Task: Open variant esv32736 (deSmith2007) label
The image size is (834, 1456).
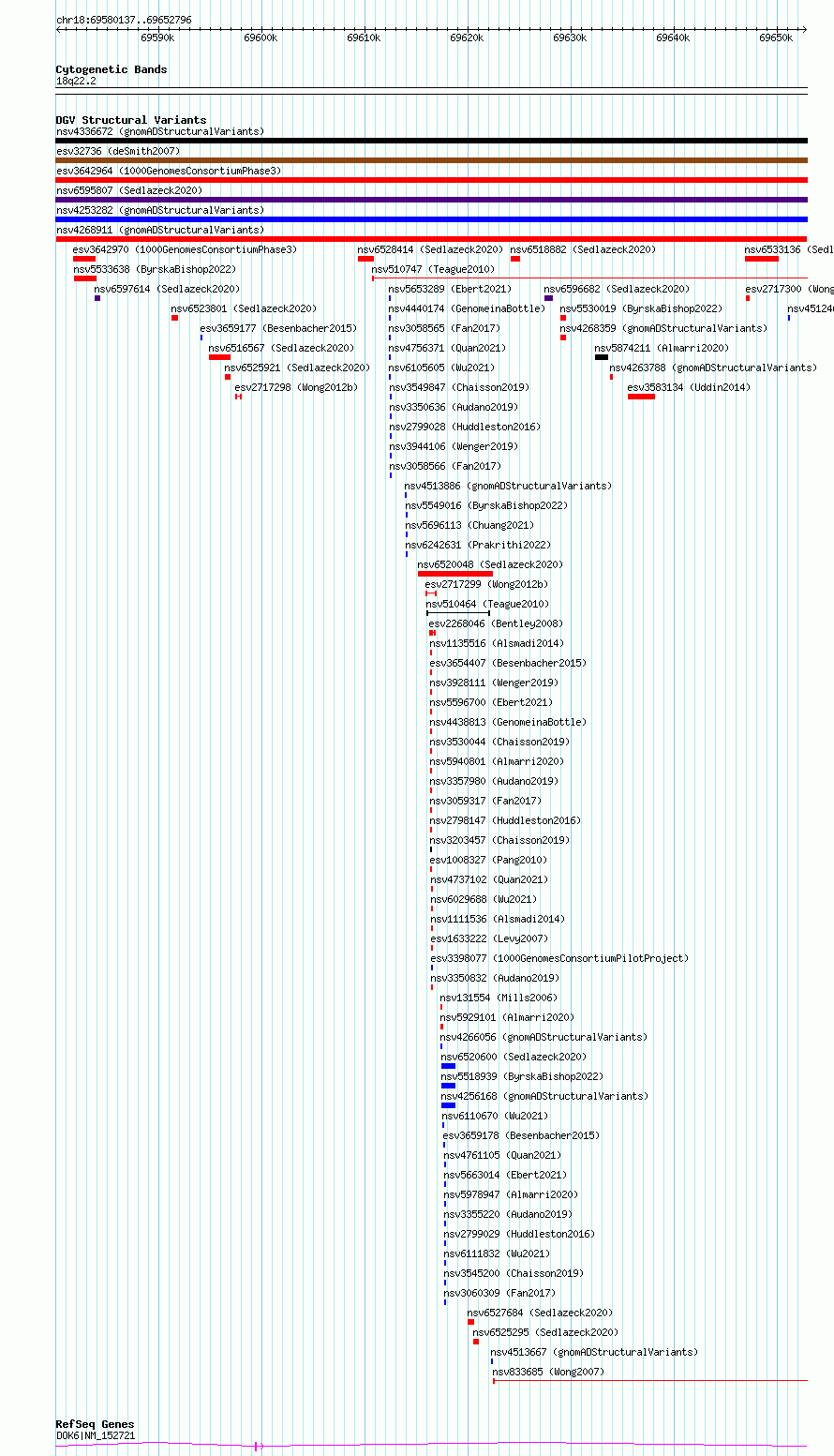Action: 118,151
